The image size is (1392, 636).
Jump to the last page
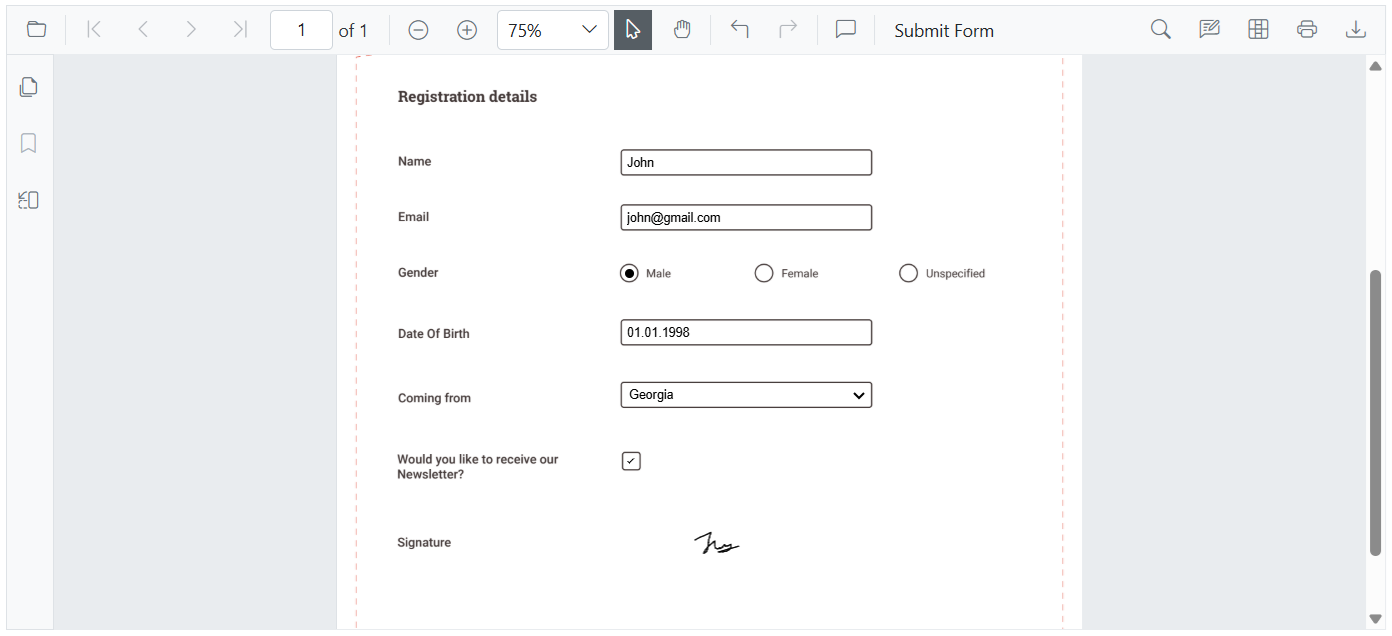[x=239, y=30]
